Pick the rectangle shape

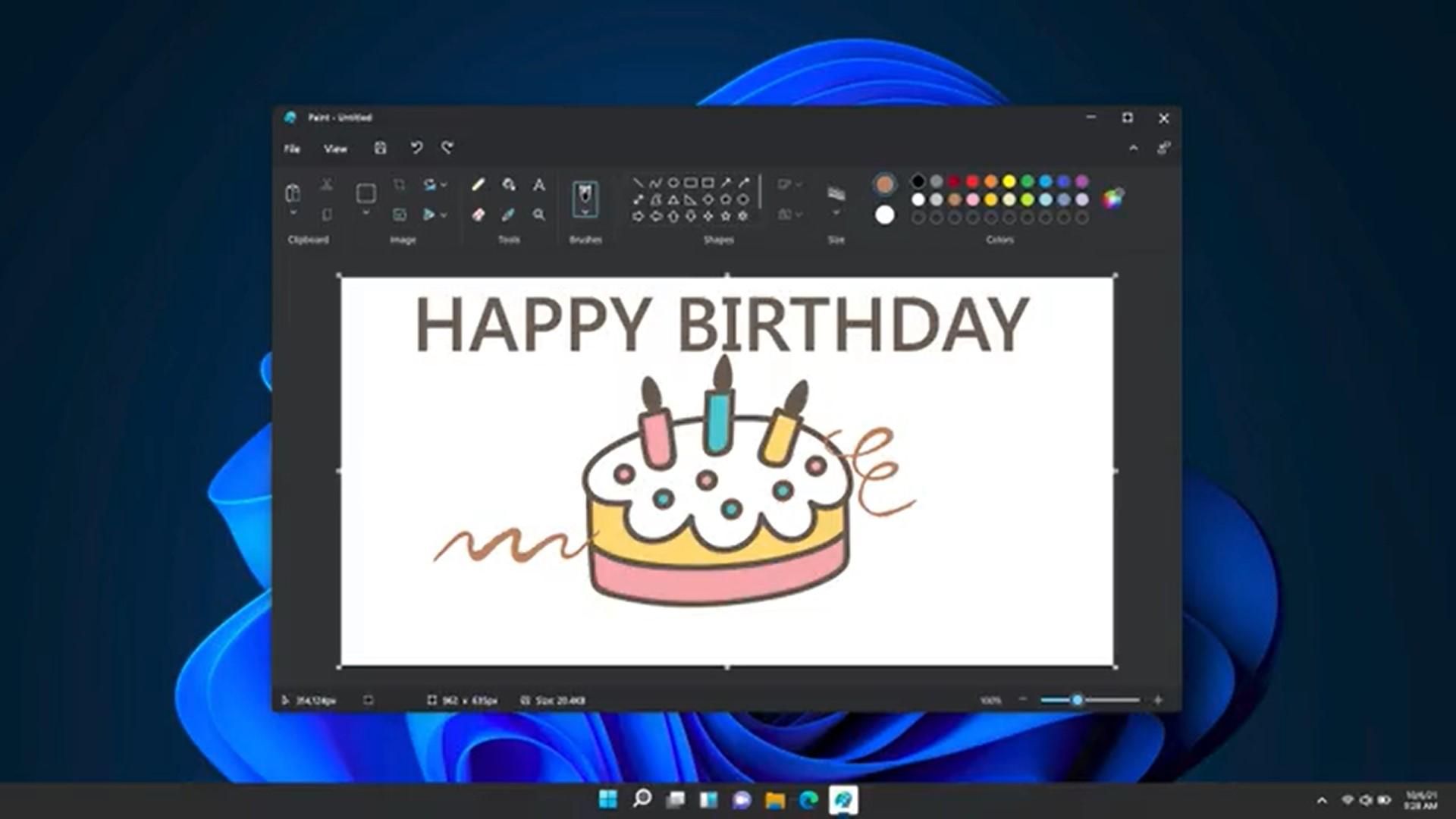point(690,184)
